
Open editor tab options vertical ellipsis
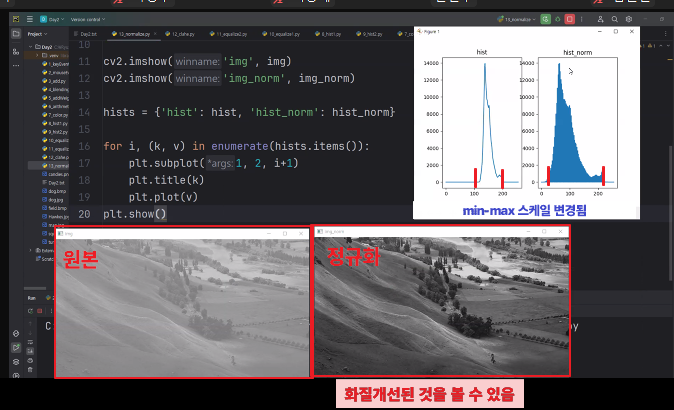(x=665, y=34)
